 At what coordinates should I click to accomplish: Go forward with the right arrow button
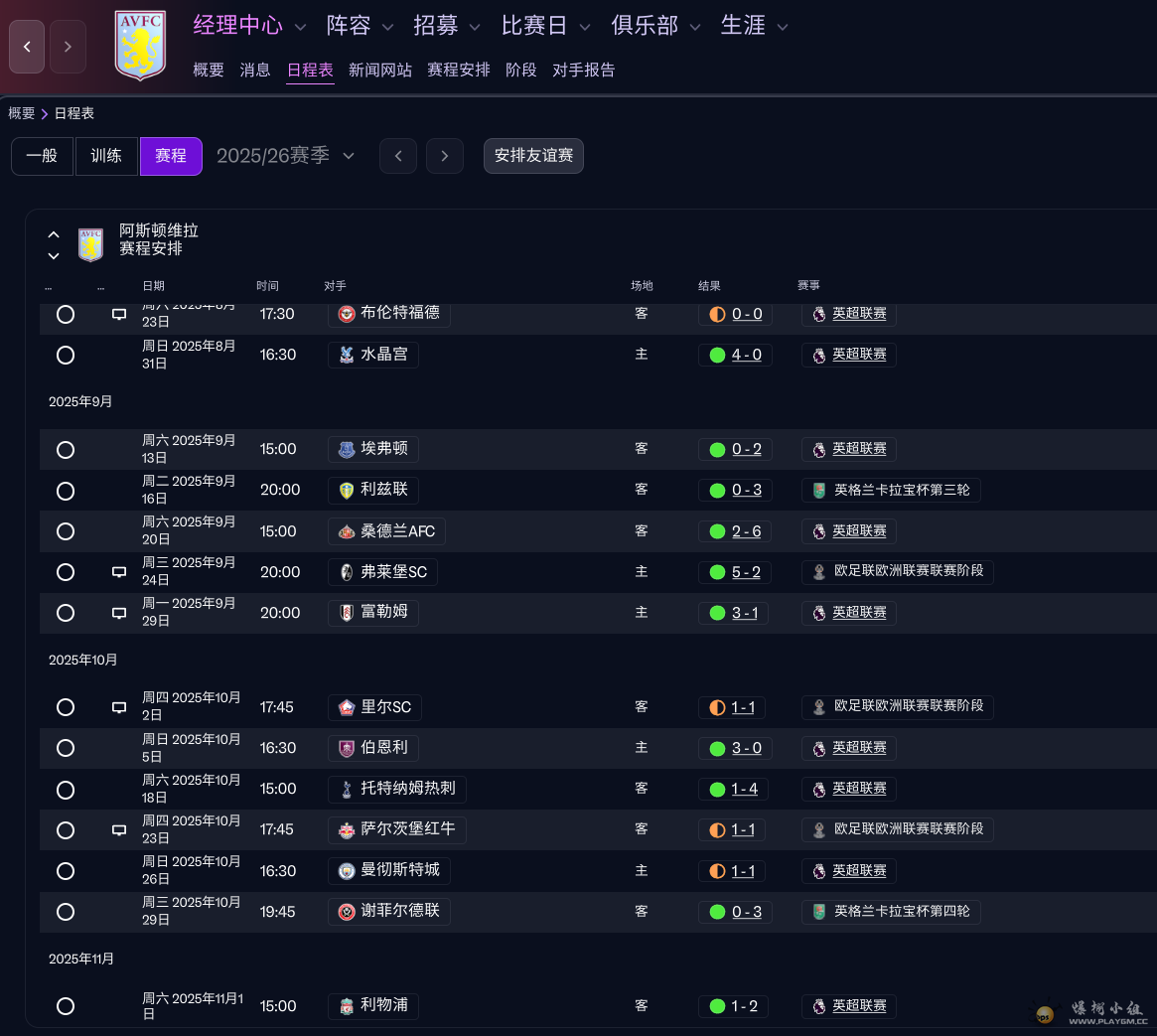(x=68, y=47)
